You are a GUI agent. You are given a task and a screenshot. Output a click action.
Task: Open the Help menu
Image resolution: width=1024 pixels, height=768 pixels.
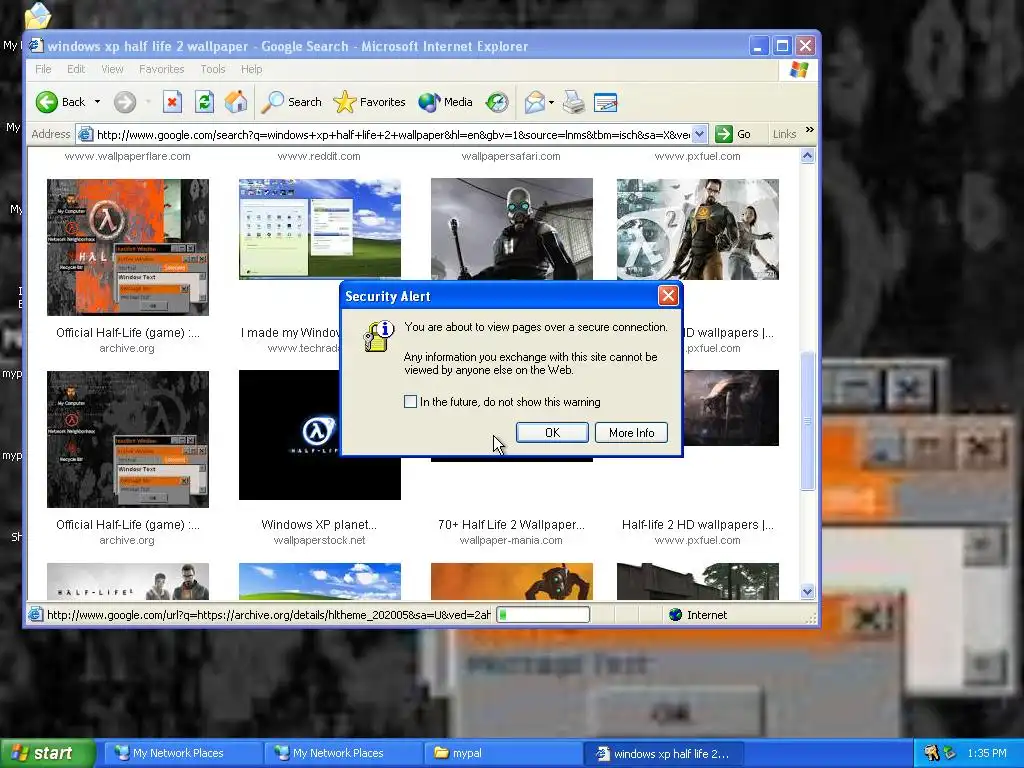[251, 69]
